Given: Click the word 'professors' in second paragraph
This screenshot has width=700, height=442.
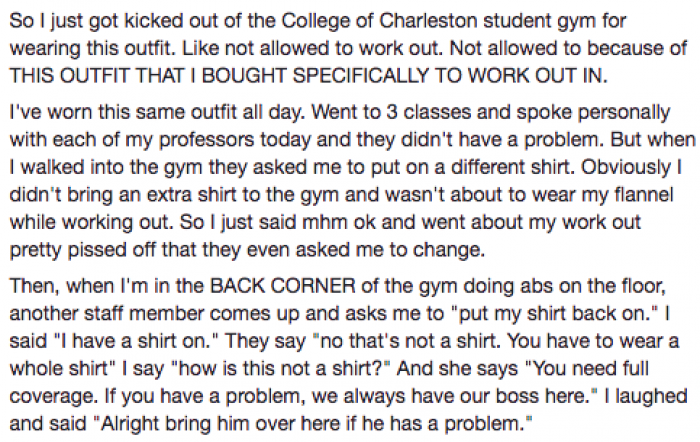Looking at the screenshot, I should click(x=207, y=140).
